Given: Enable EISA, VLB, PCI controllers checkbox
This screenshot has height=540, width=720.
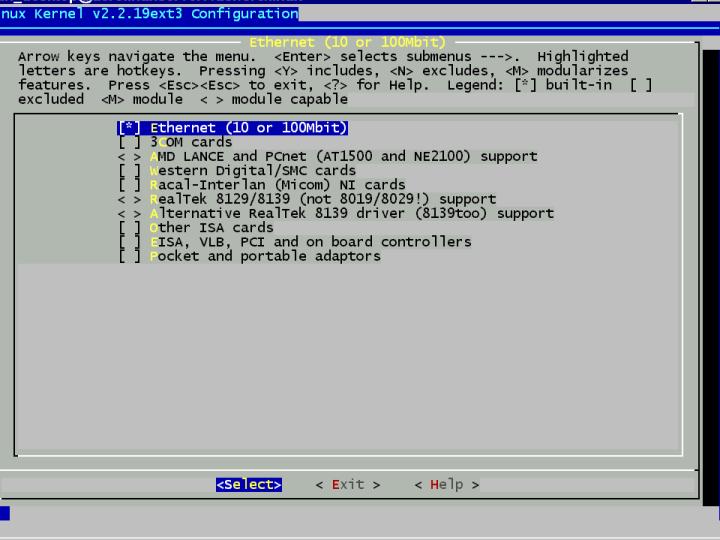Looking at the screenshot, I should tap(129, 242).
